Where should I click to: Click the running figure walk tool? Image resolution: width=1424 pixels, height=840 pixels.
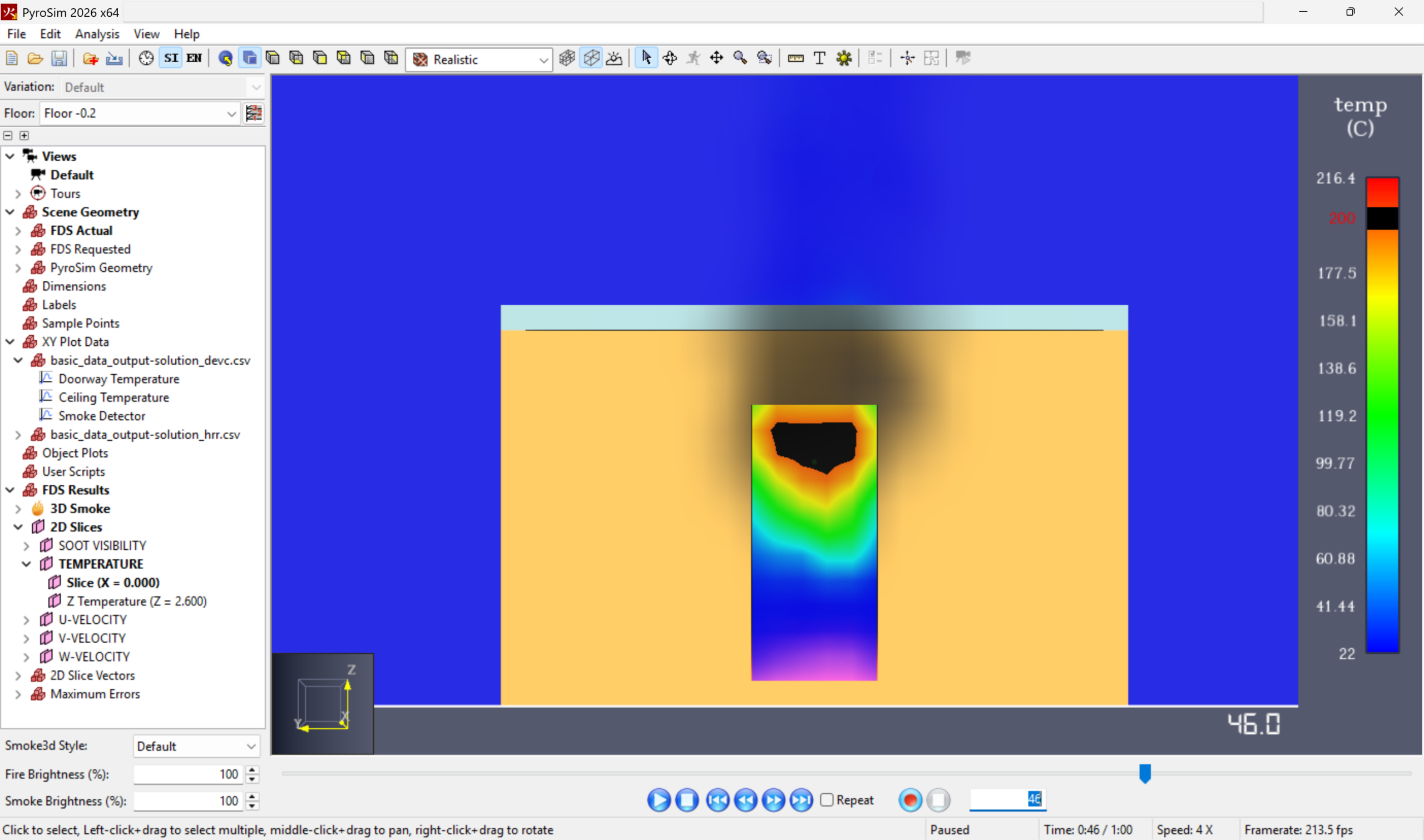pos(694,58)
